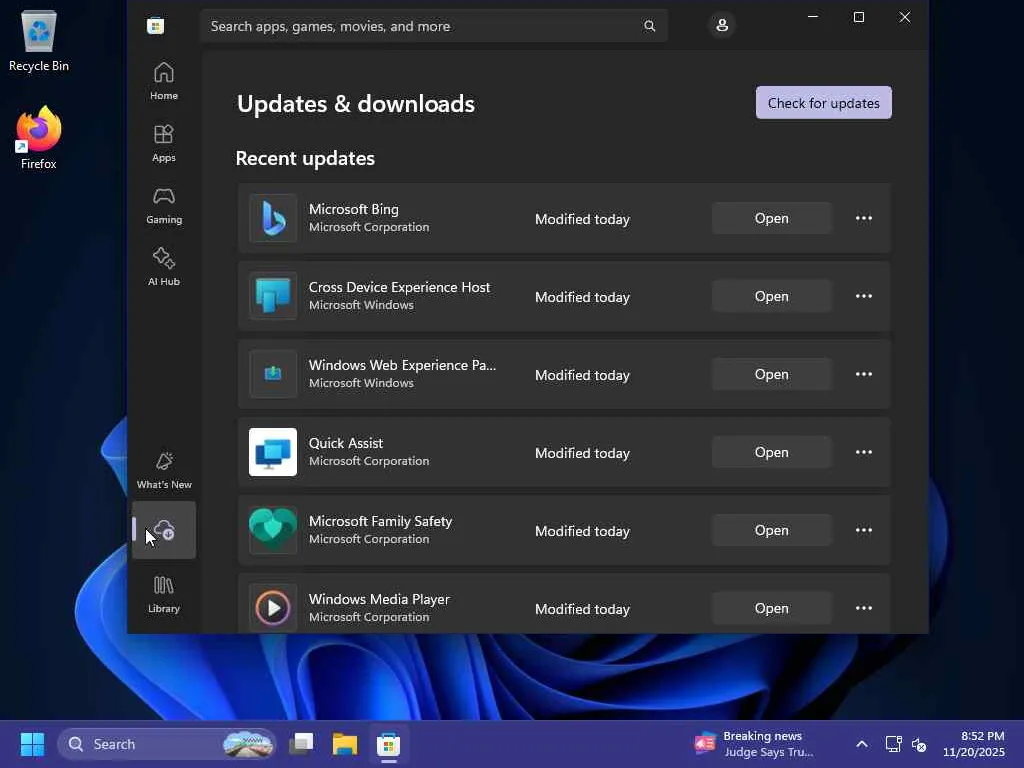Click the Cross Device Experience Host icon

[x=273, y=296]
